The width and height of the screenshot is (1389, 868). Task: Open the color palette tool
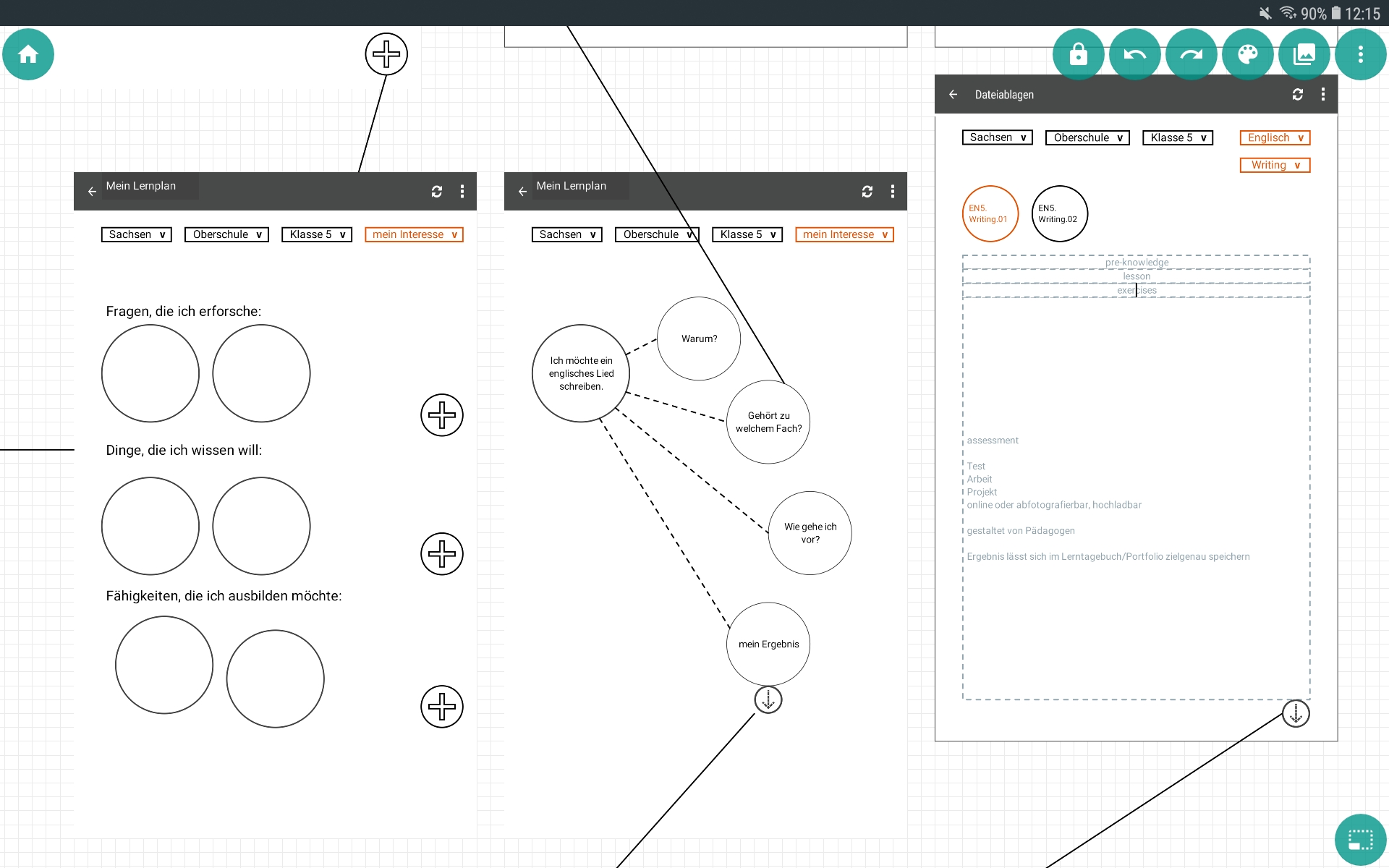[1247, 54]
